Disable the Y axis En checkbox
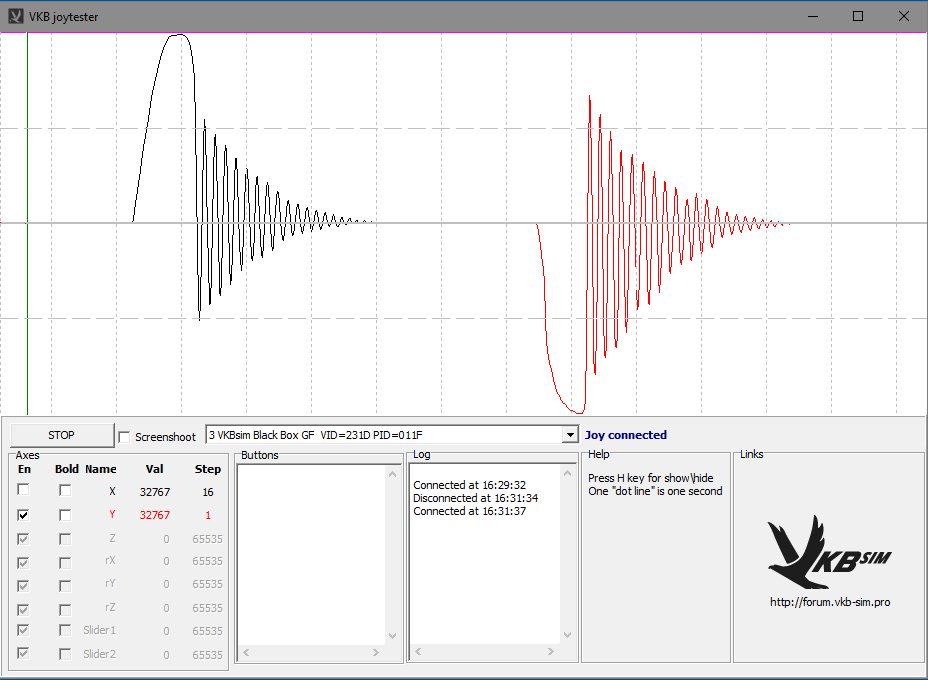This screenshot has height=680, width=928. coord(23,515)
